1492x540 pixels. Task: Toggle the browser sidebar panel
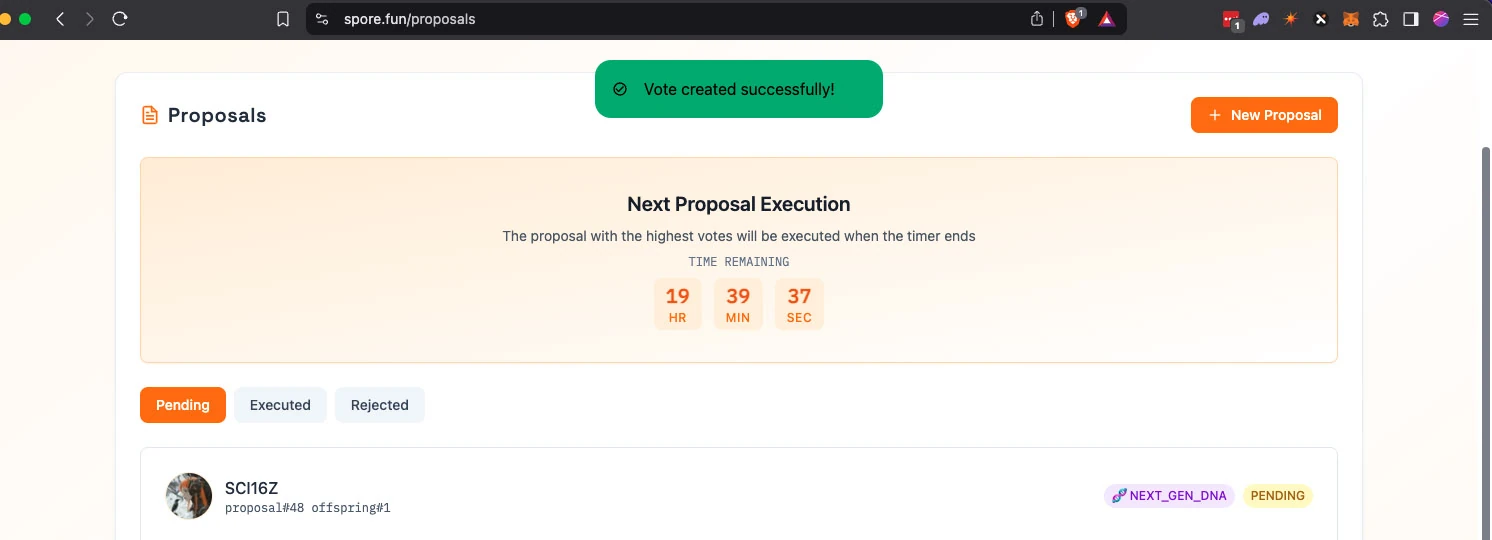pos(1410,19)
